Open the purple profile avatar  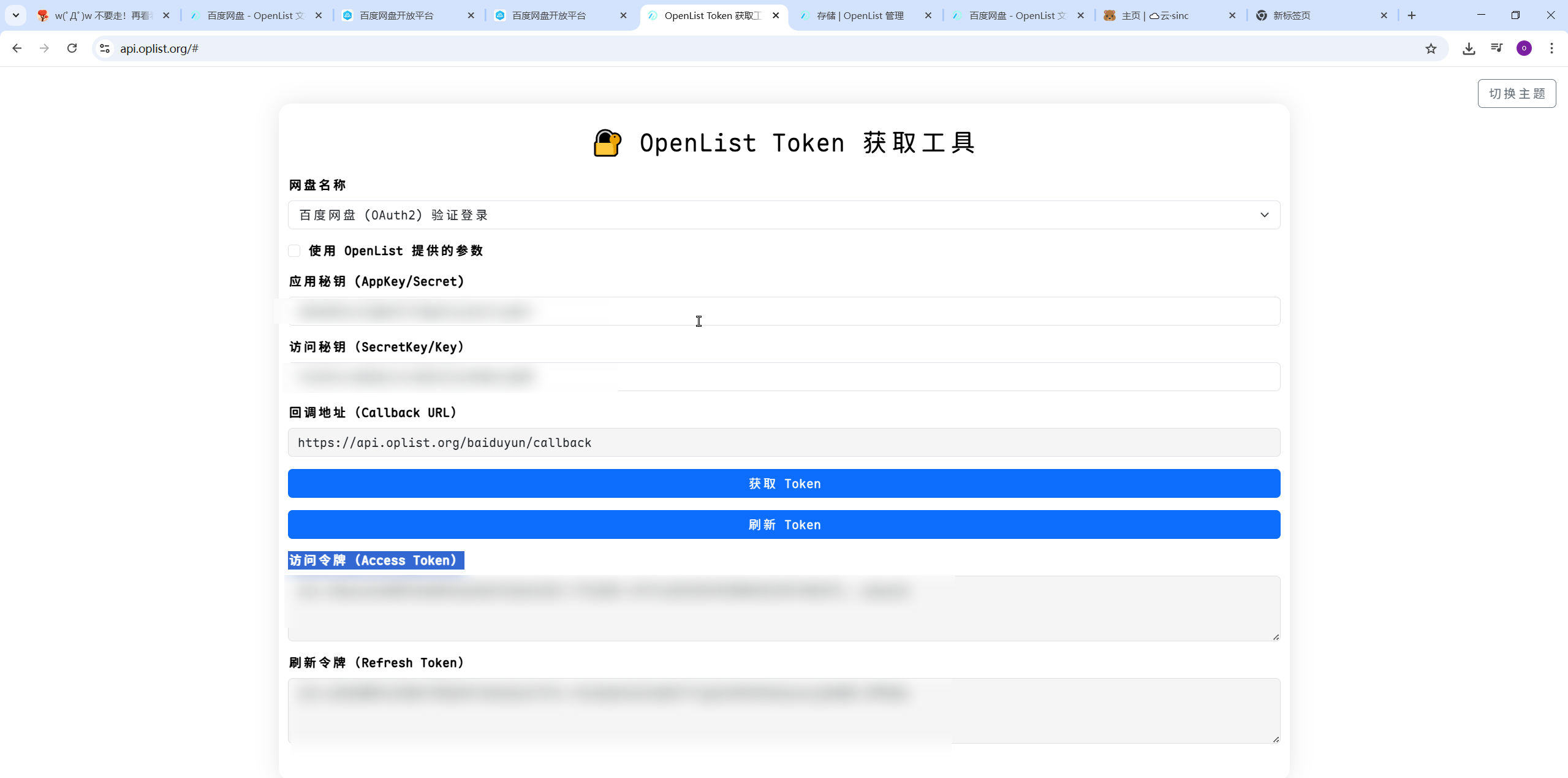pos(1524,48)
